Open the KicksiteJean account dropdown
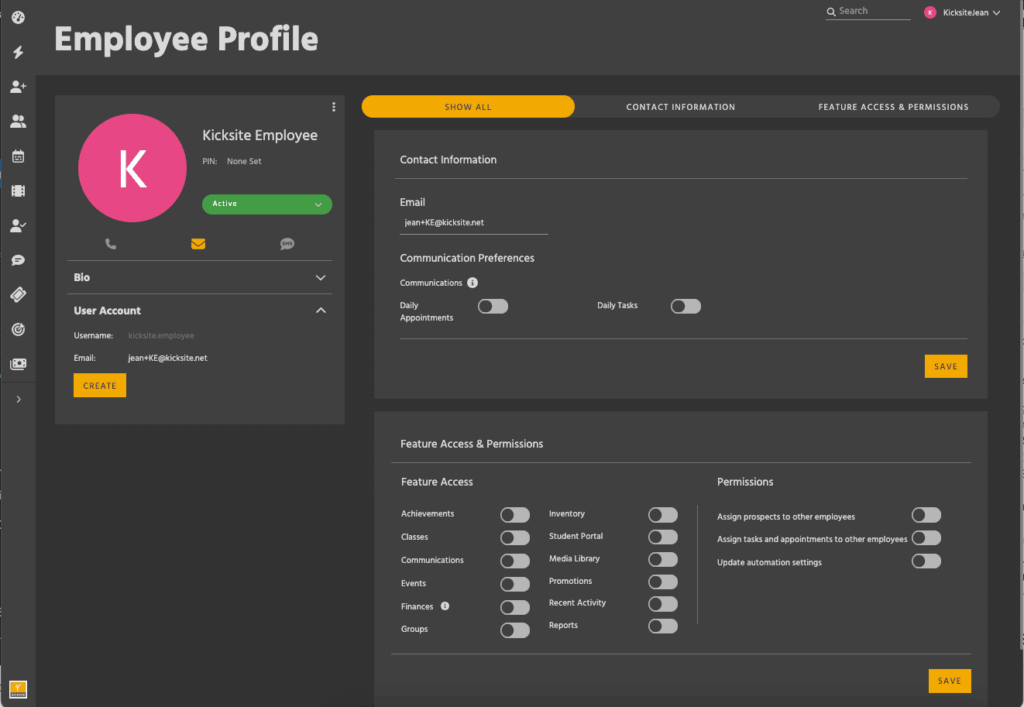The width and height of the screenshot is (1024, 707). [962, 12]
